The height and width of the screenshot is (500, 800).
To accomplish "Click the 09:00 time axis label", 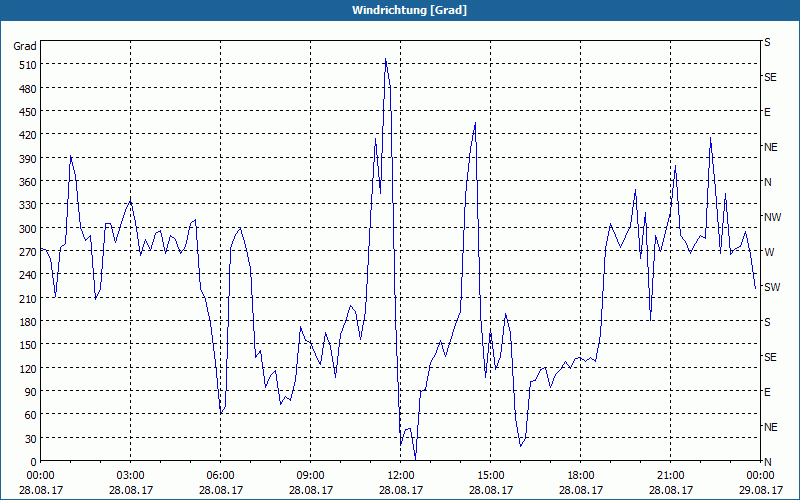I will click(310, 476).
